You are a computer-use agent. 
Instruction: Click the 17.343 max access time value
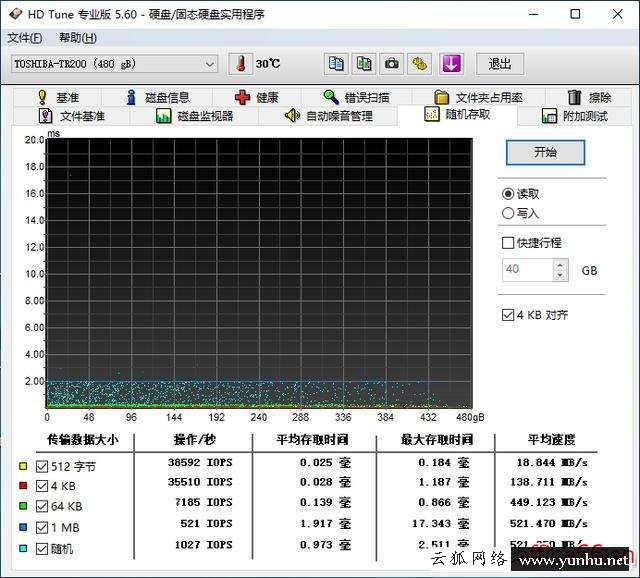(441, 524)
